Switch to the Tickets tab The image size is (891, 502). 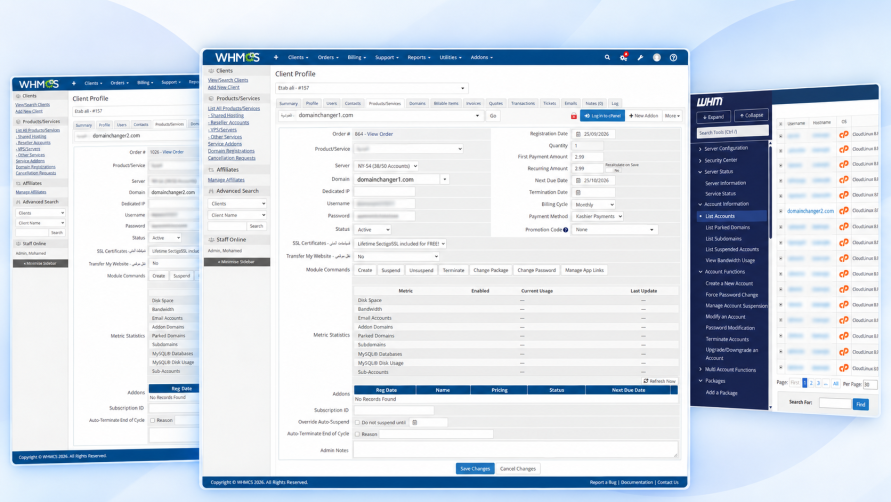(x=549, y=103)
